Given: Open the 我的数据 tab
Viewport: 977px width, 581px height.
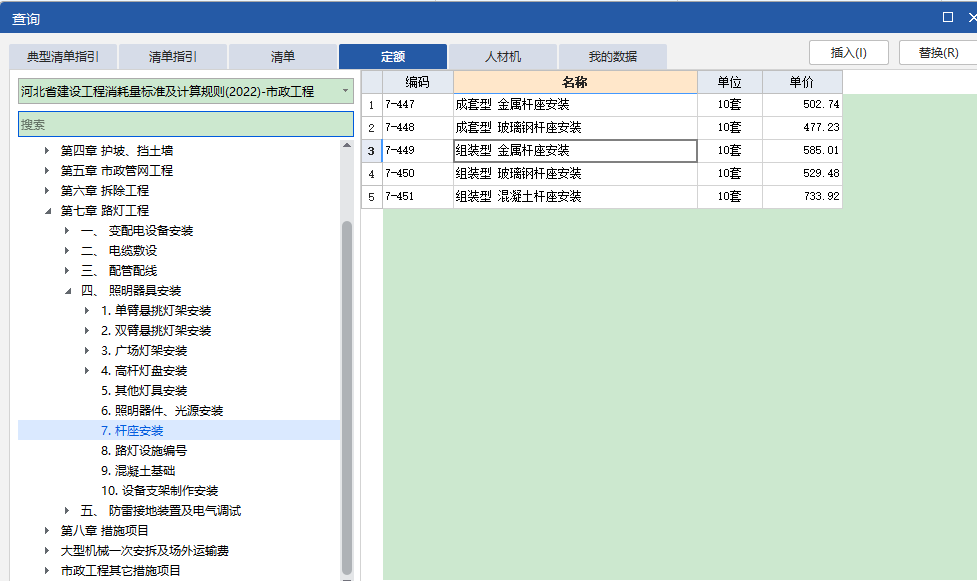Looking at the screenshot, I should [611, 56].
